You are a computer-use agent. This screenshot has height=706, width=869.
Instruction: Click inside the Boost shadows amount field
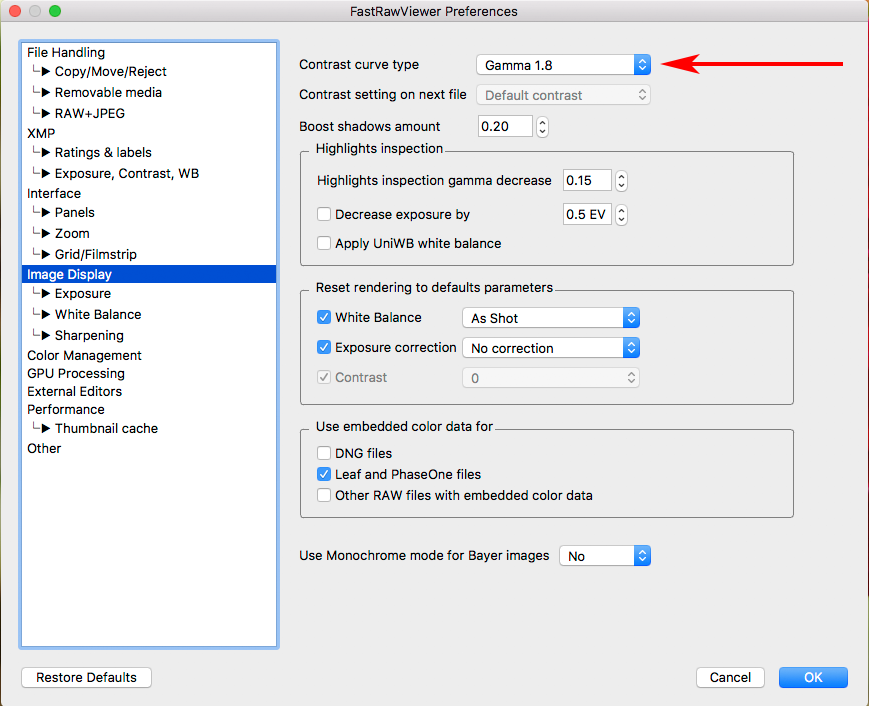(x=504, y=127)
